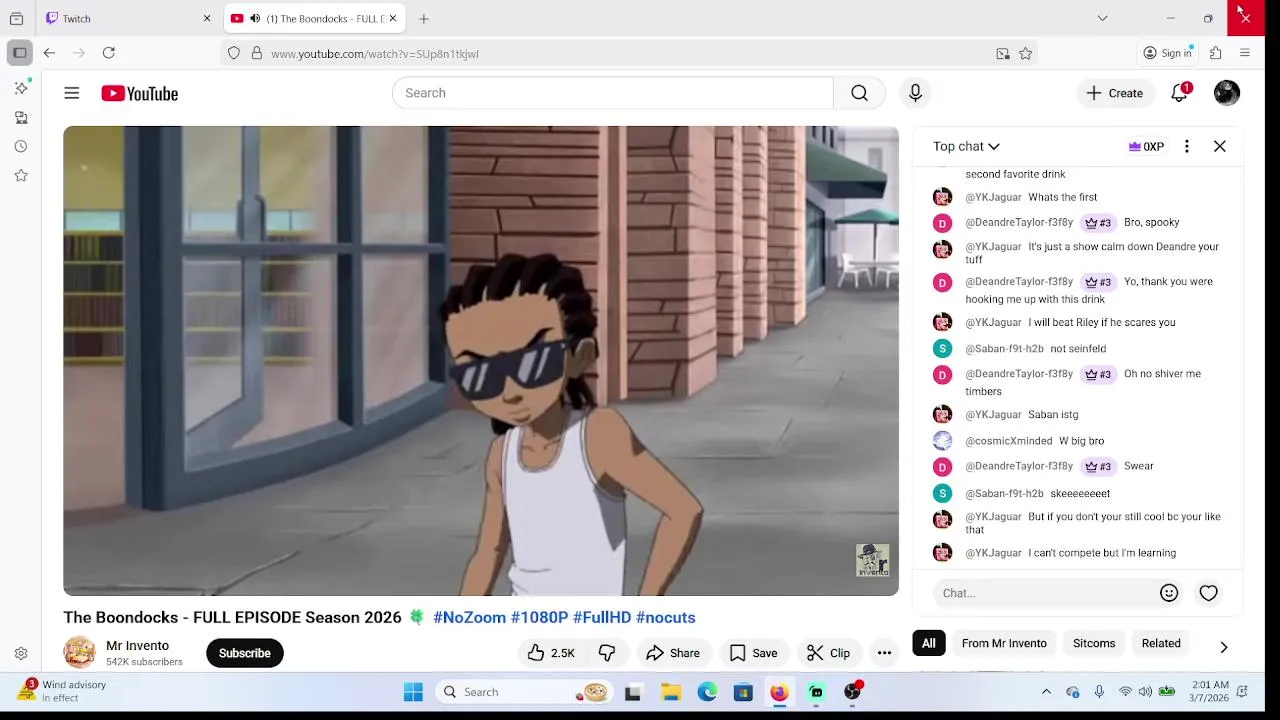The width and height of the screenshot is (1280, 720).
Task: Toggle picture-in-picture icon in address bar
Action: 1003,54
